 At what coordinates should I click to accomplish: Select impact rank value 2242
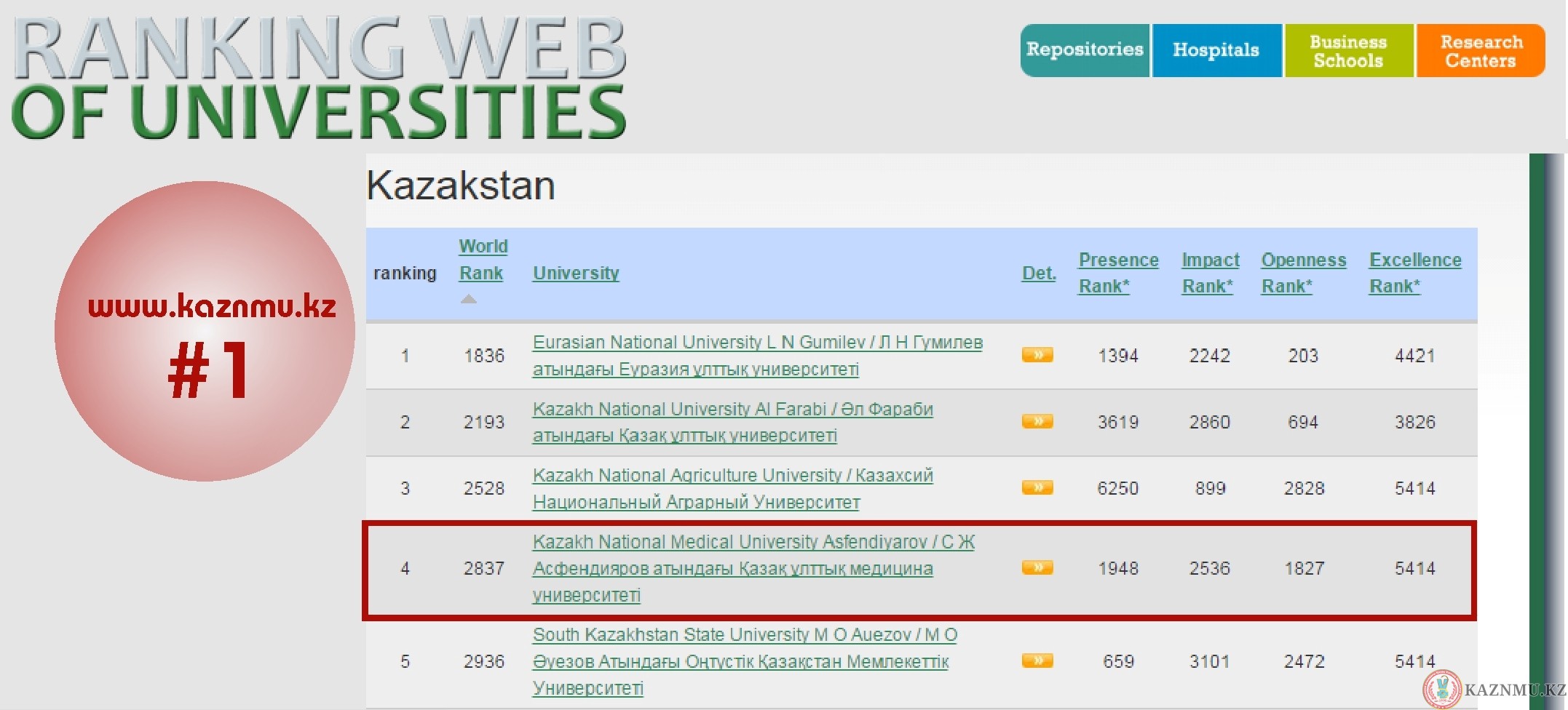(x=1210, y=356)
